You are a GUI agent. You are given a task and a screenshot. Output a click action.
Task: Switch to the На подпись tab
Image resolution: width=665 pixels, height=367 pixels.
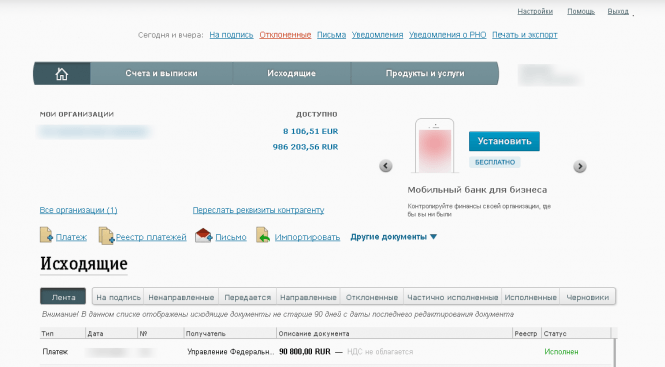118,297
